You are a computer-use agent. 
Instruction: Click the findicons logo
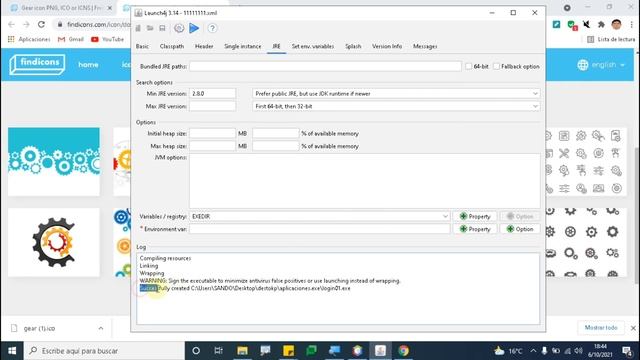tap(37, 64)
